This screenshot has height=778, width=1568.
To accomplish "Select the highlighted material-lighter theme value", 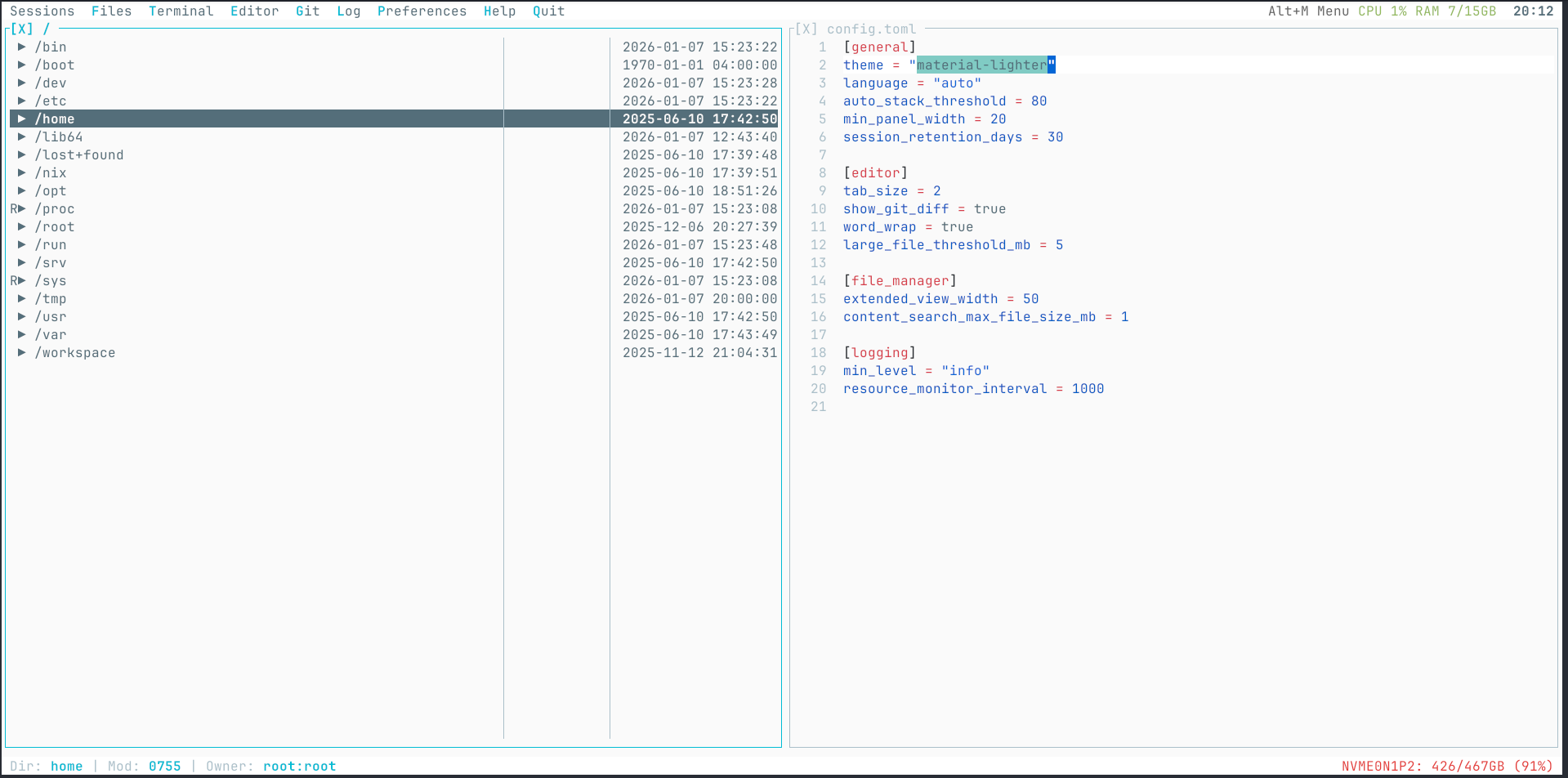I will click(981, 65).
